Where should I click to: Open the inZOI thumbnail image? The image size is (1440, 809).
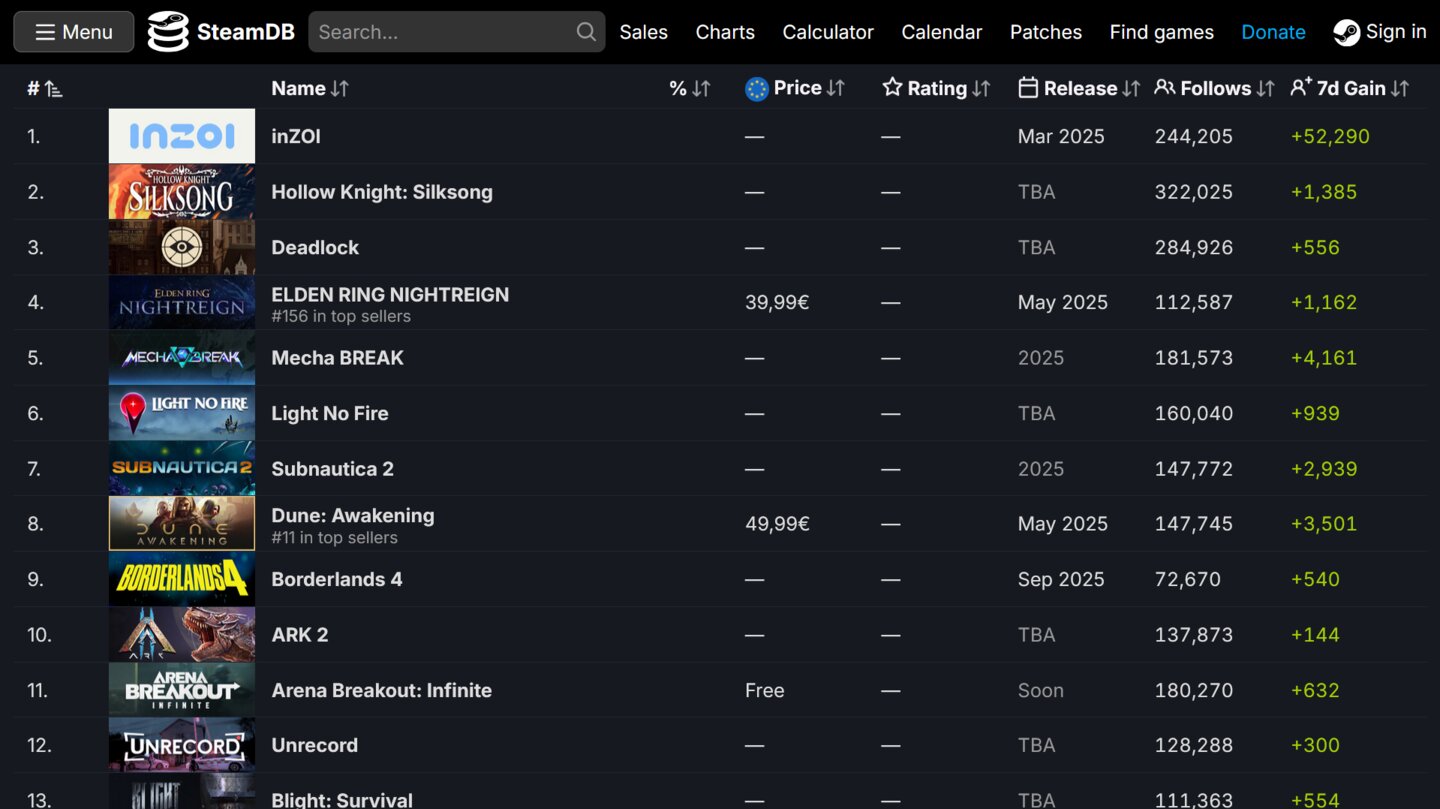(182, 136)
